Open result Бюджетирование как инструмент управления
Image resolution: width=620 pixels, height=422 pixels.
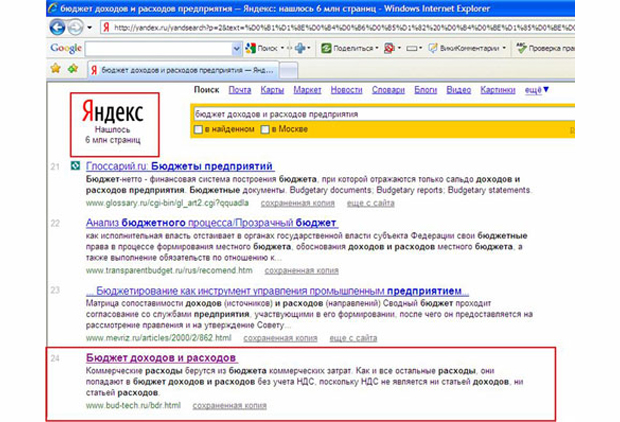tap(277, 291)
